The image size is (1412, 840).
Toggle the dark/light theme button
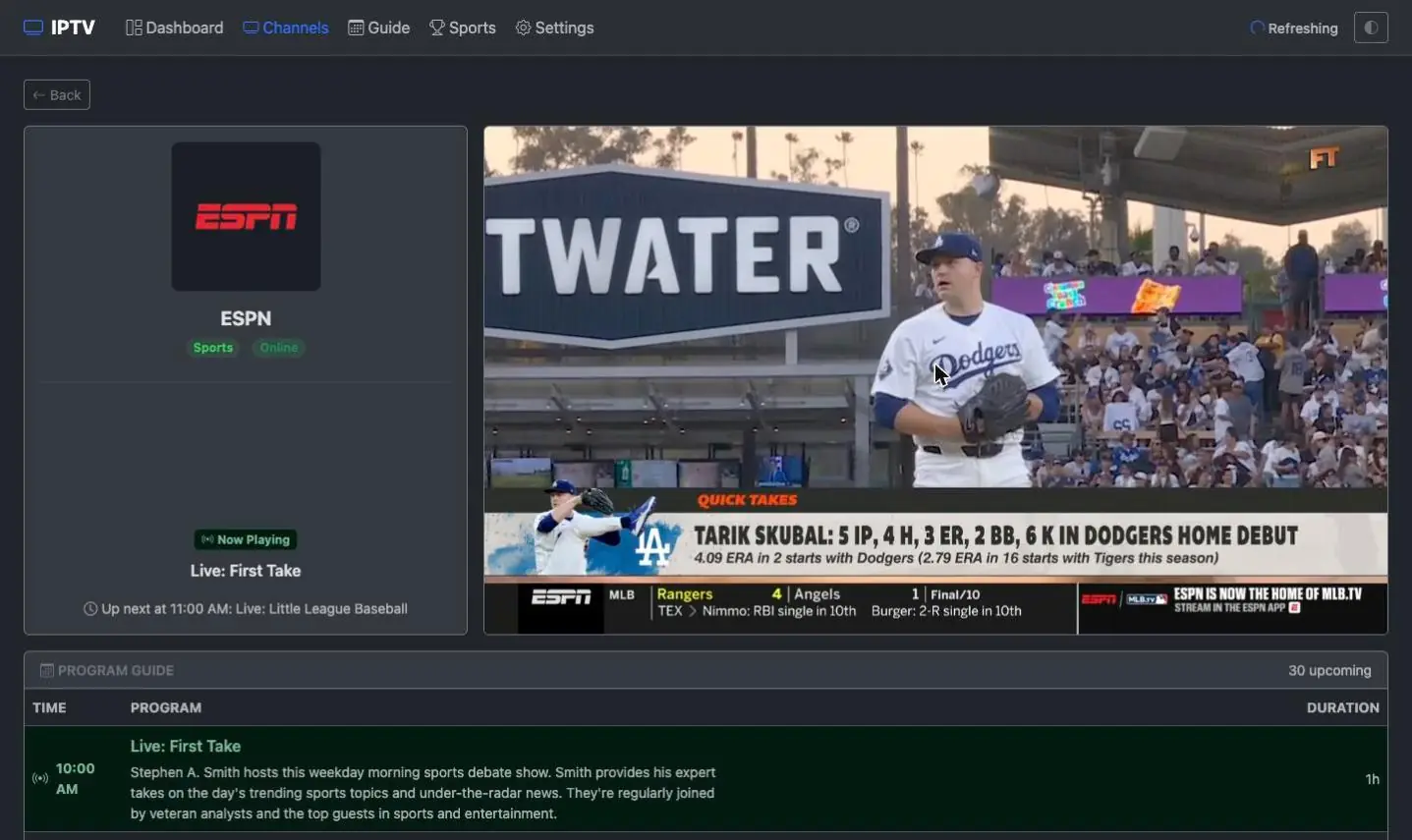point(1371,28)
